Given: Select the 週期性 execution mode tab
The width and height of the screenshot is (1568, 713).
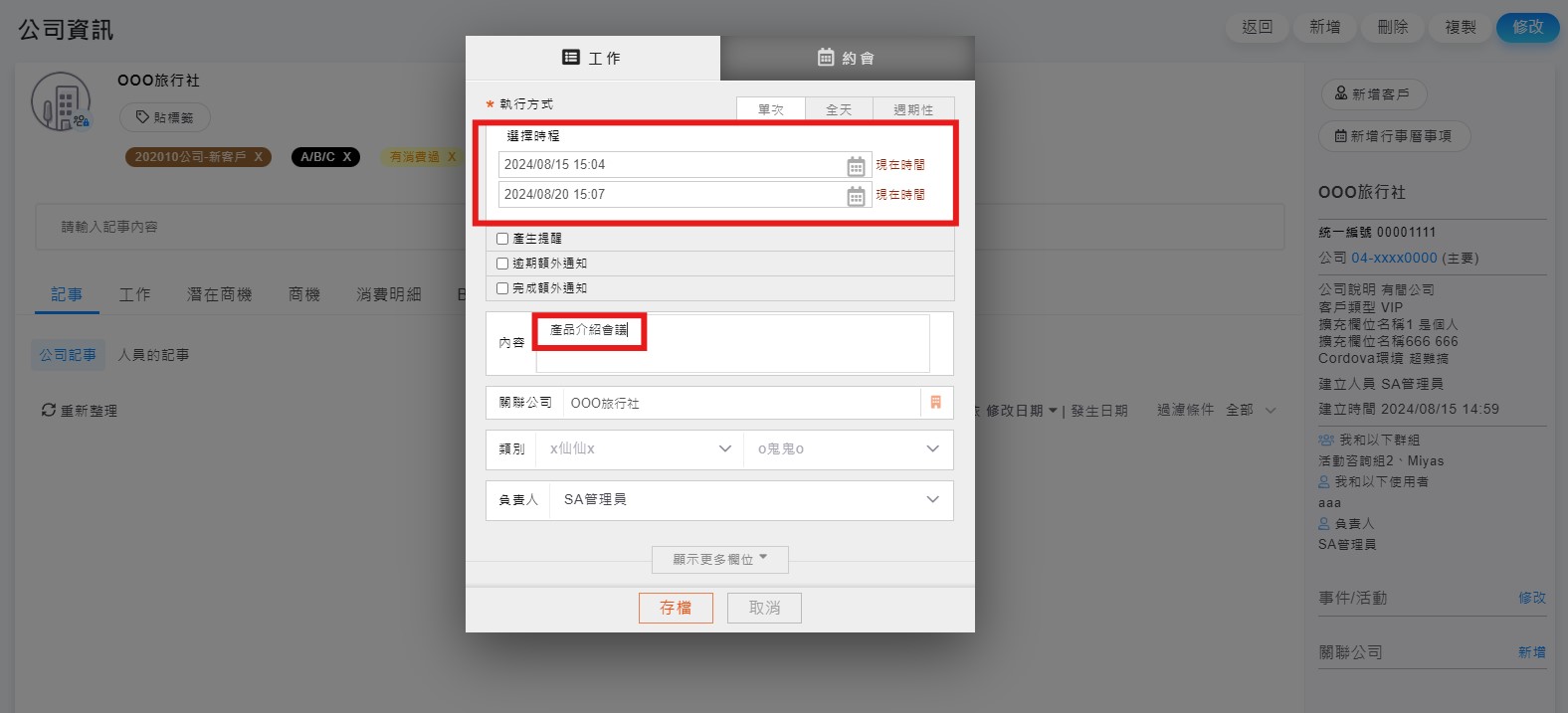Looking at the screenshot, I should [913, 109].
